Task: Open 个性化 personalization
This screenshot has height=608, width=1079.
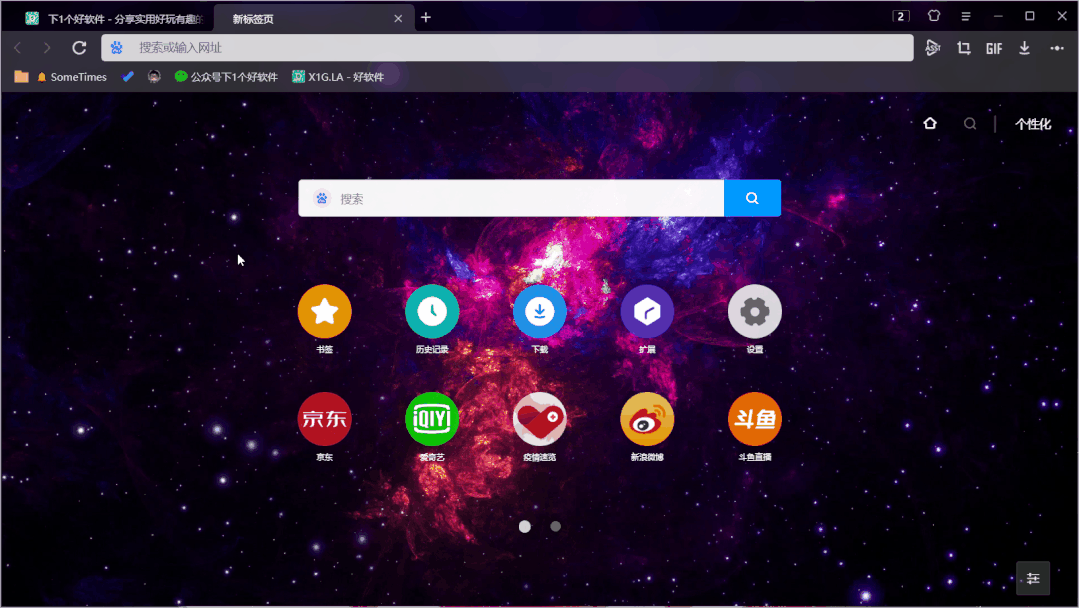Action: click(x=1033, y=124)
